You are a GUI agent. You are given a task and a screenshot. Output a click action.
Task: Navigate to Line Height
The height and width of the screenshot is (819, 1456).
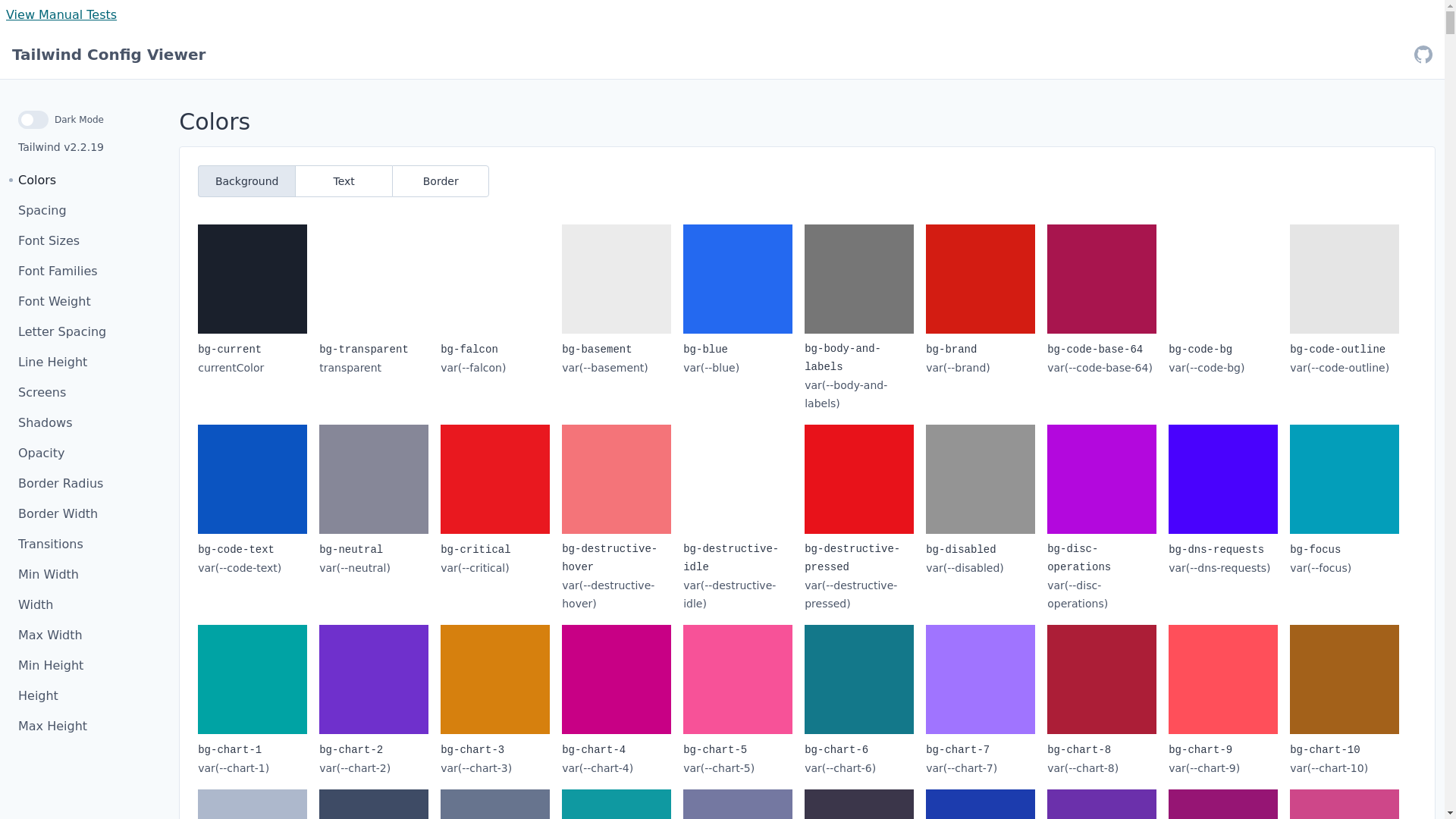pos(52,362)
